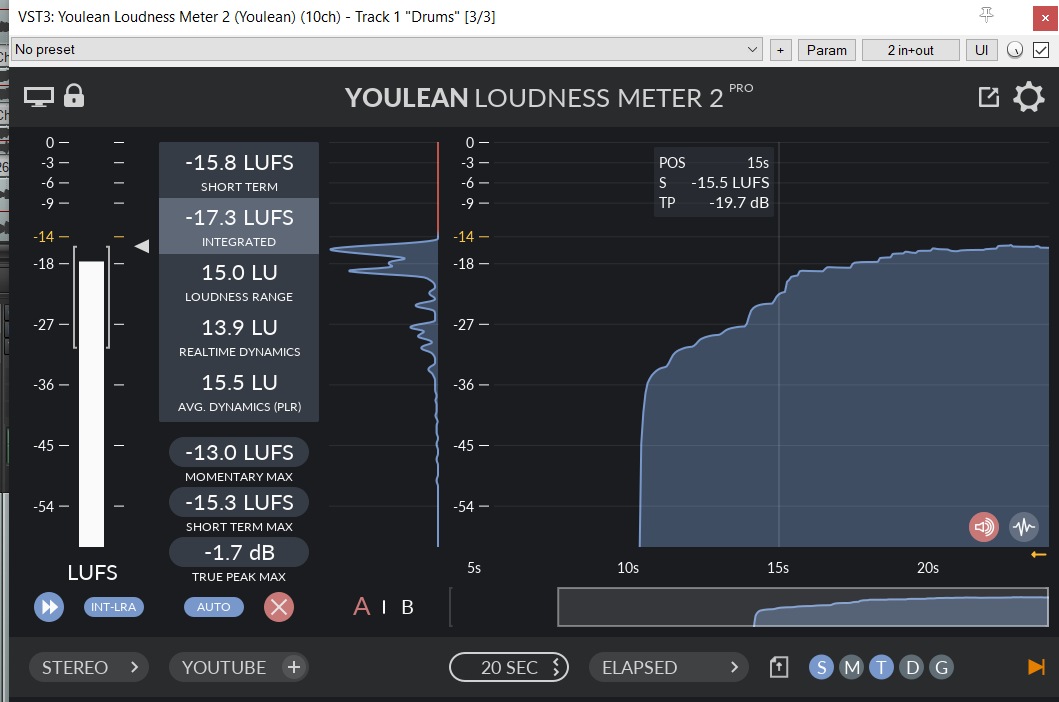Toggle the T true peak graph button
The width and height of the screenshot is (1059, 702).
881,668
